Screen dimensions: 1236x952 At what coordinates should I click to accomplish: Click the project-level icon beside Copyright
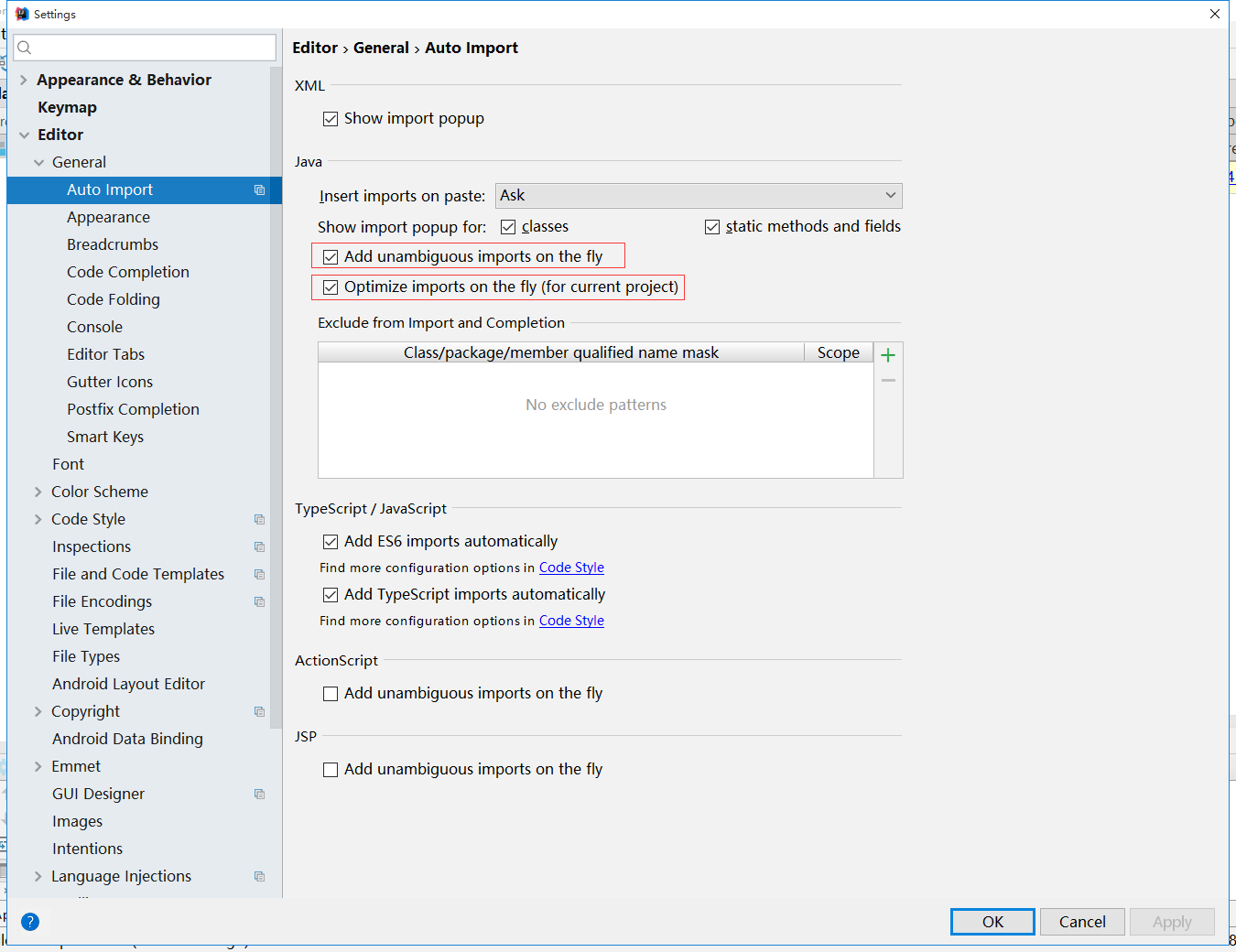259,712
